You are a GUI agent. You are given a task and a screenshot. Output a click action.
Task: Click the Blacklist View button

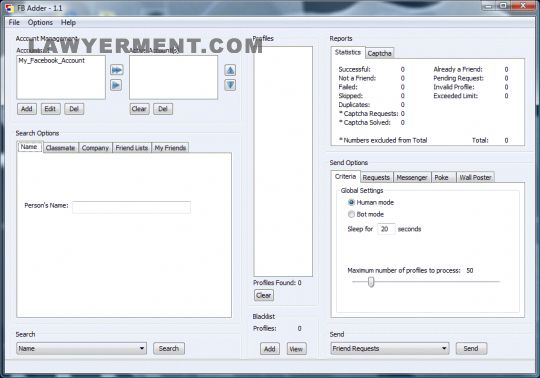pos(296,349)
